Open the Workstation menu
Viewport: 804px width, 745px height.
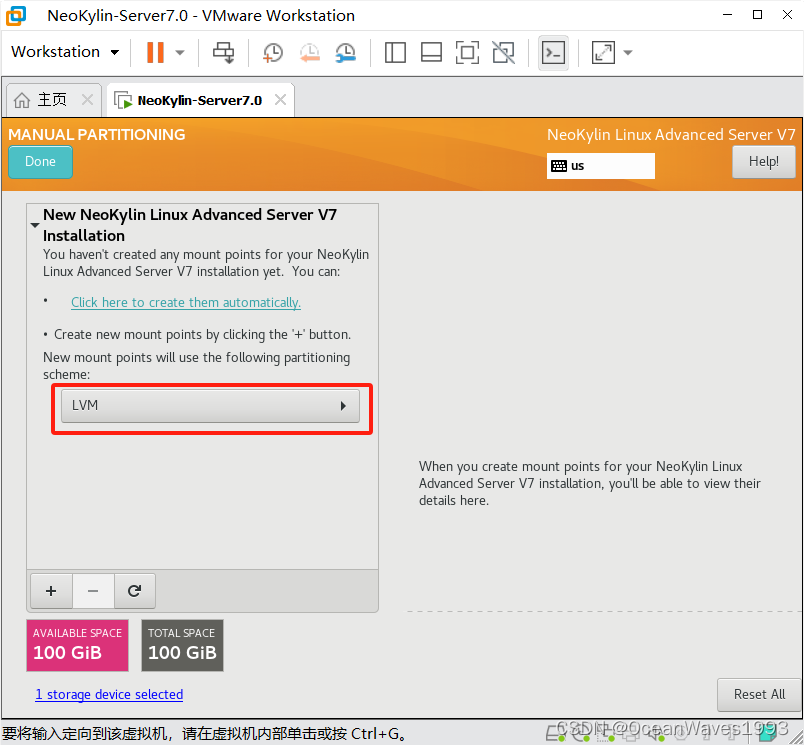[65, 52]
